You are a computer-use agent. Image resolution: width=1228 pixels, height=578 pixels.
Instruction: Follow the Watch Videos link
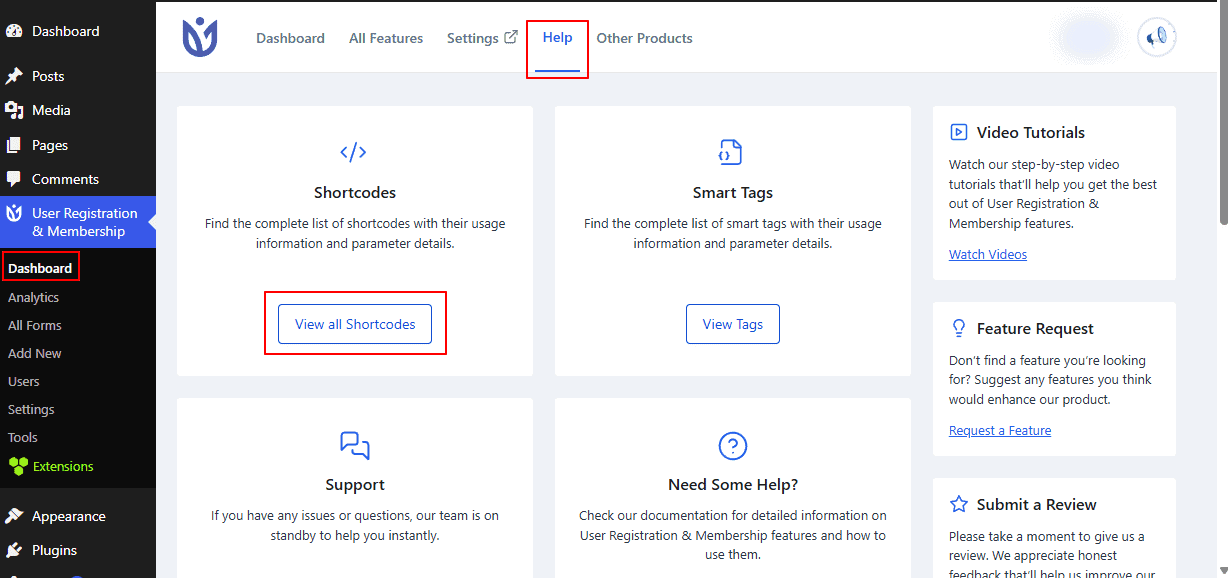coord(988,254)
